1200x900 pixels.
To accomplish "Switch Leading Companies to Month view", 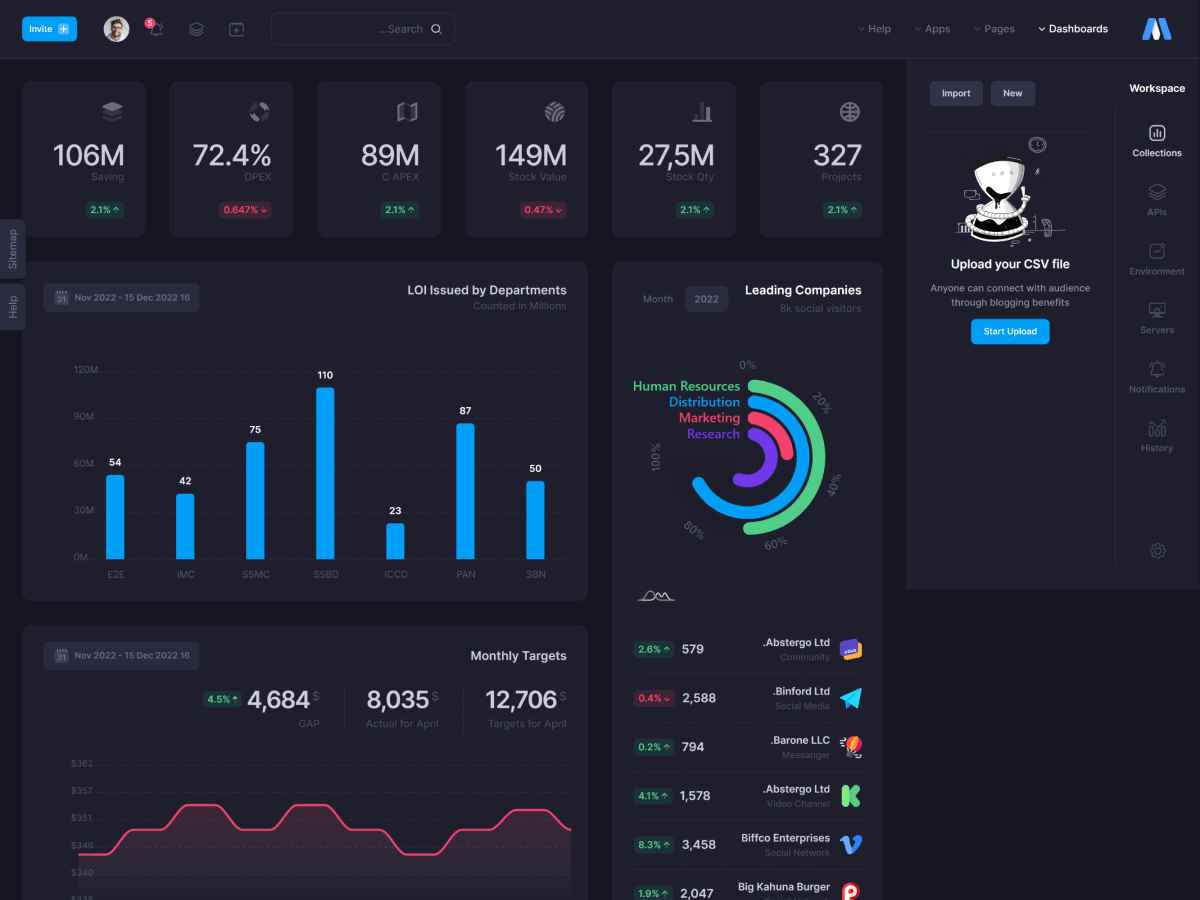I will (x=657, y=299).
